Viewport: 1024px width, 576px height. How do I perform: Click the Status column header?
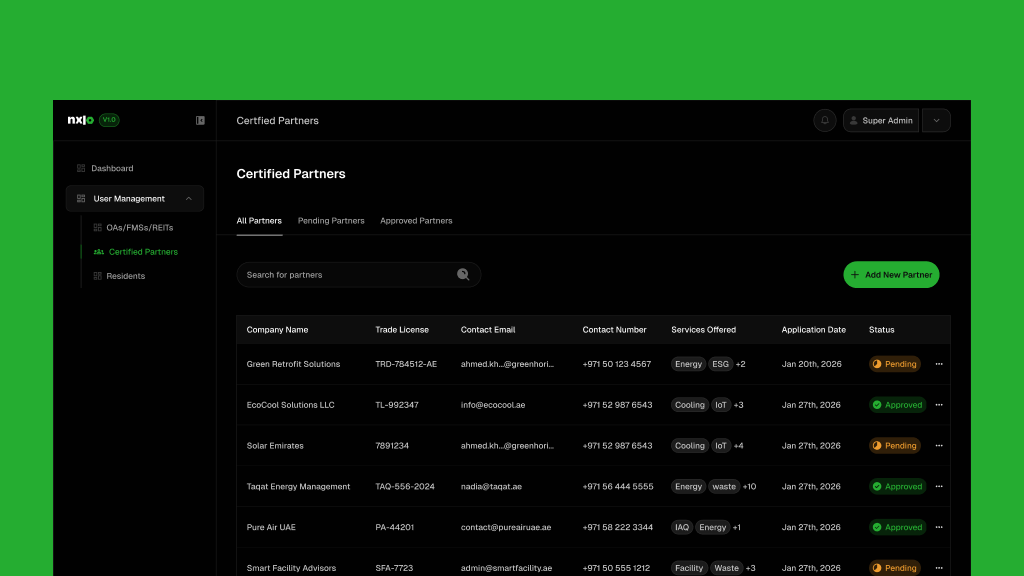point(882,330)
